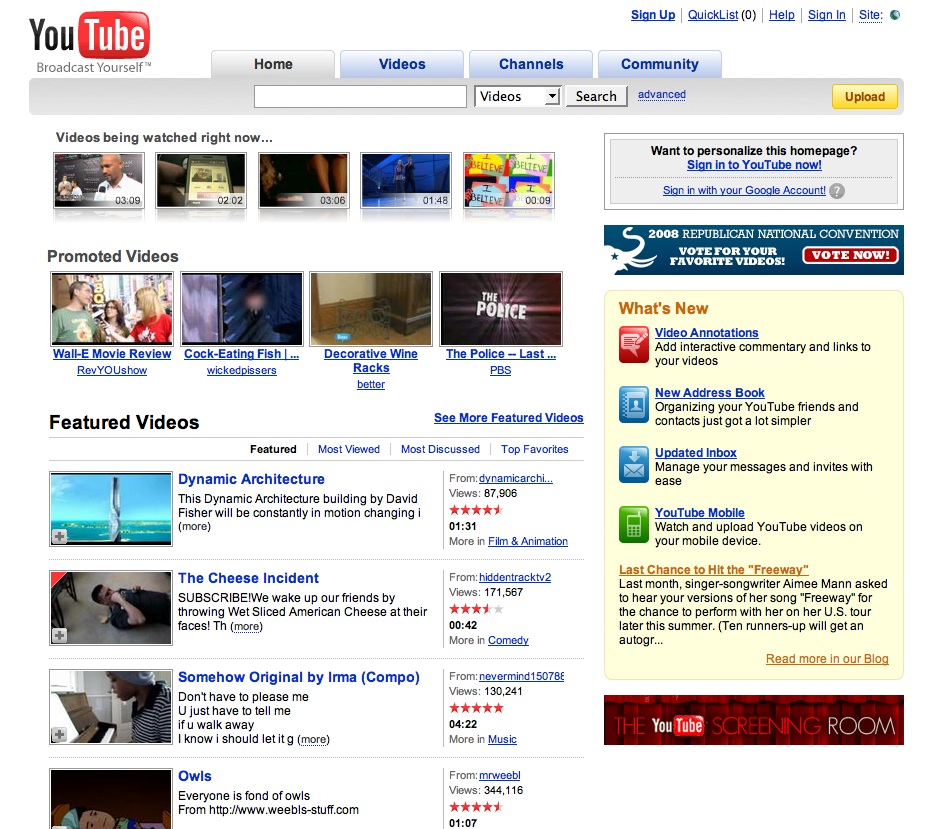
Task: Open the Comedy category link
Action: (x=508, y=640)
